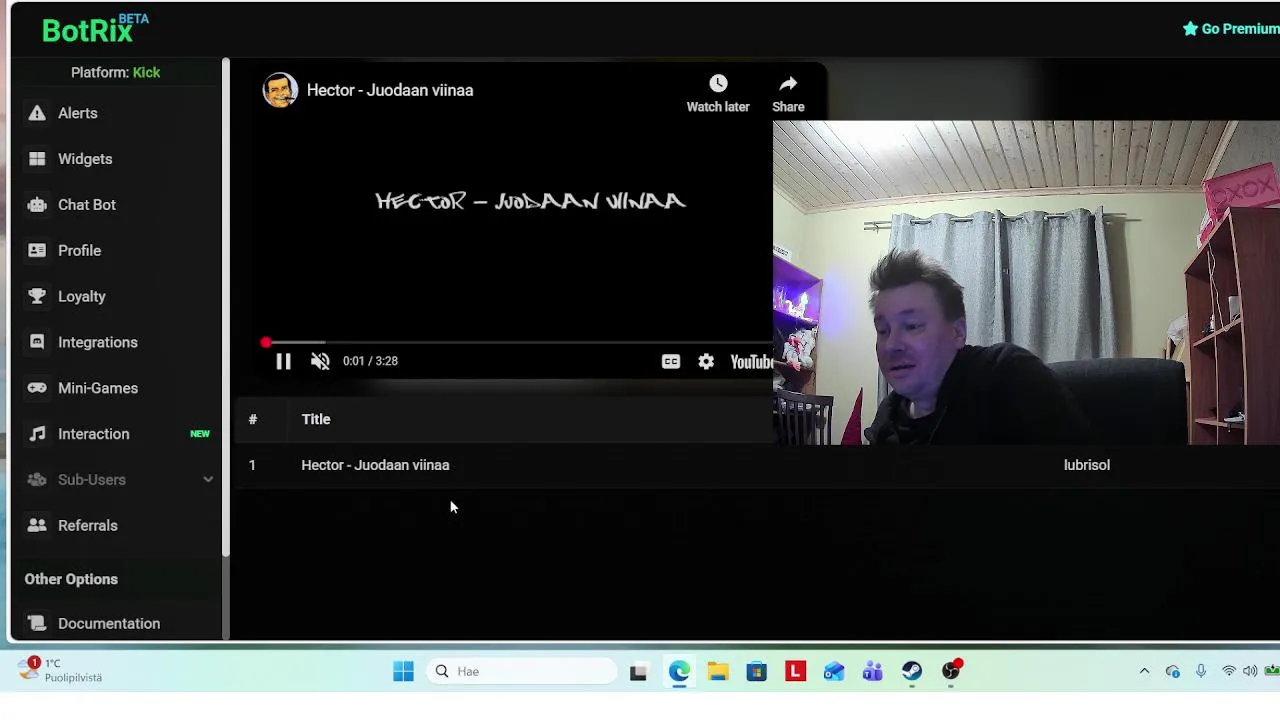Image resolution: width=1280 pixels, height=720 pixels.
Task: Show hidden system tray icons
Action: [x=1144, y=671]
